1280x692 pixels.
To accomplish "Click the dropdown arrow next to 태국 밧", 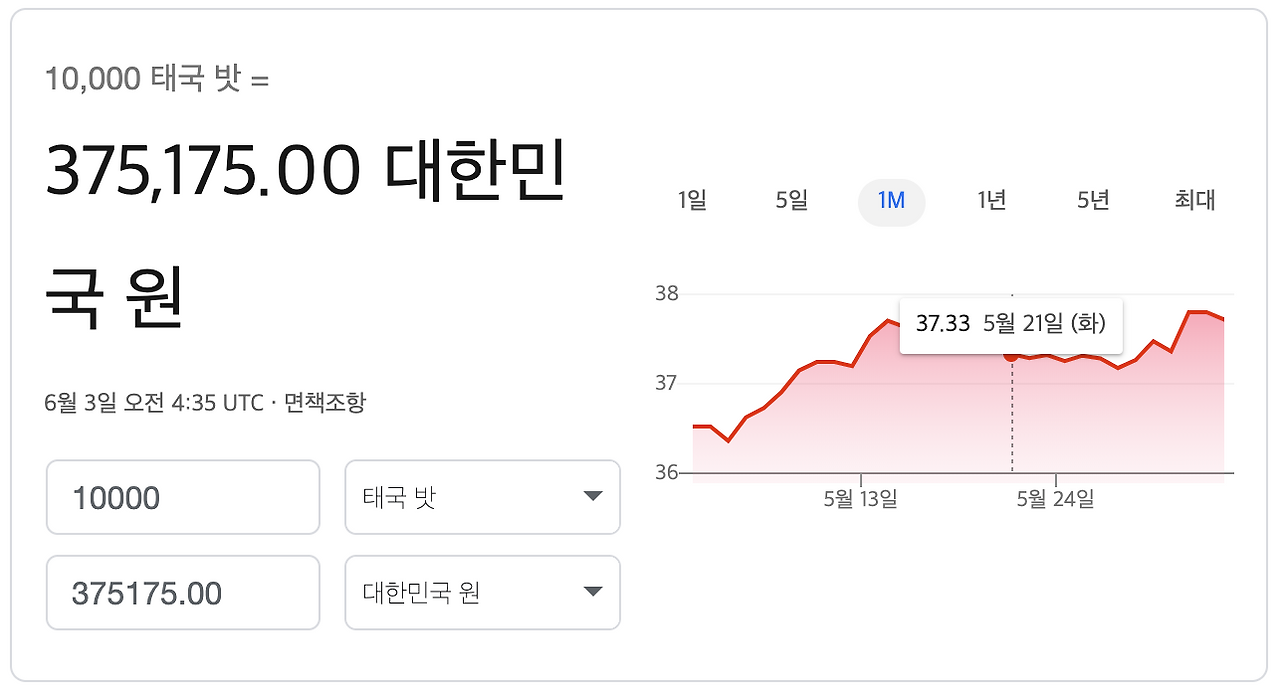I will click(x=592, y=497).
